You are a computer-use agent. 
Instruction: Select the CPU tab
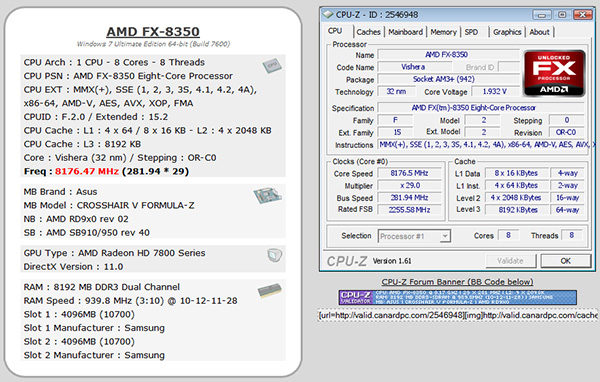point(335,31)
